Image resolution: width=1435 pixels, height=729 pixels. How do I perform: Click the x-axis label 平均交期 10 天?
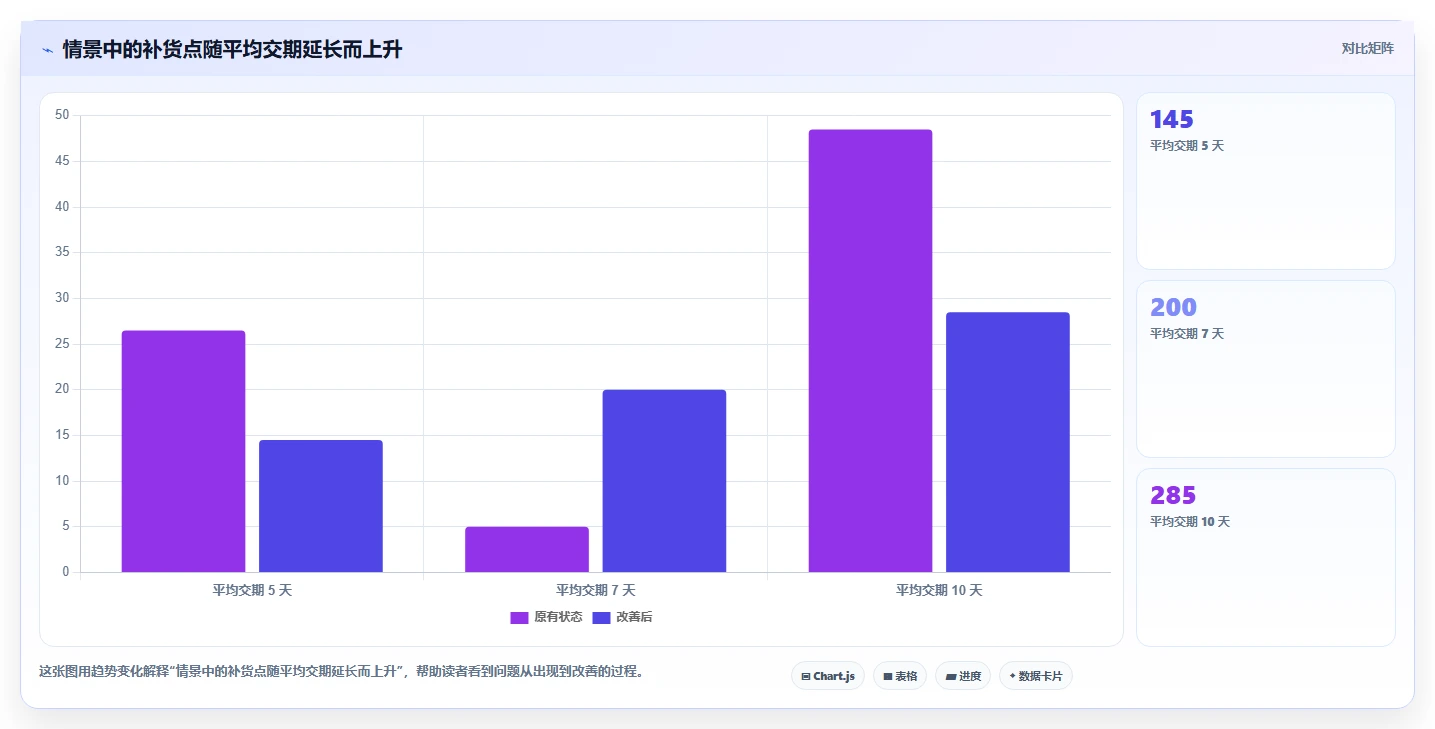939,590
